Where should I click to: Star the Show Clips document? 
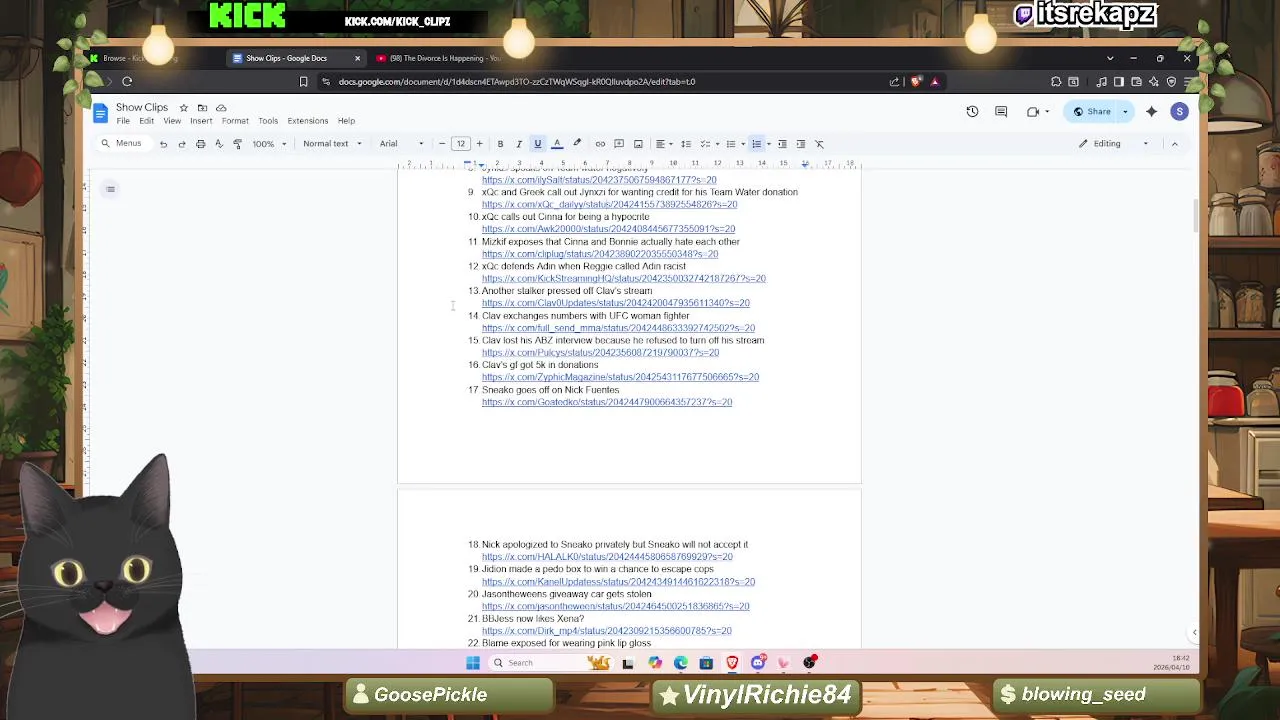tap(183, 108)
